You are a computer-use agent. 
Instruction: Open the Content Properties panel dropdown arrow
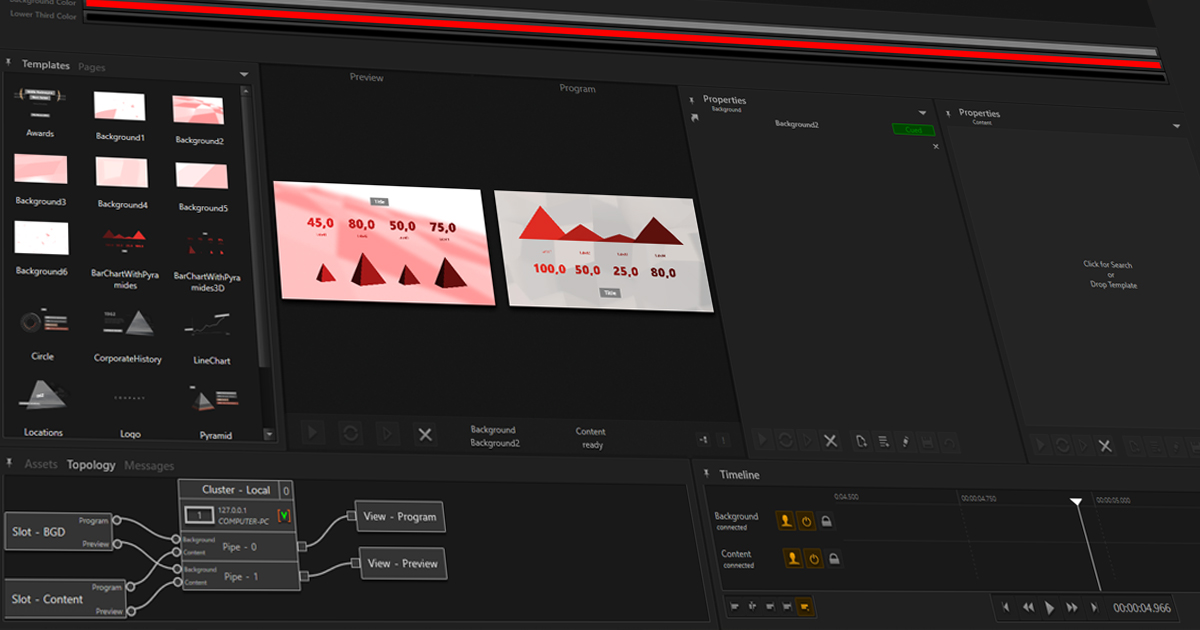click(1176, 126)
